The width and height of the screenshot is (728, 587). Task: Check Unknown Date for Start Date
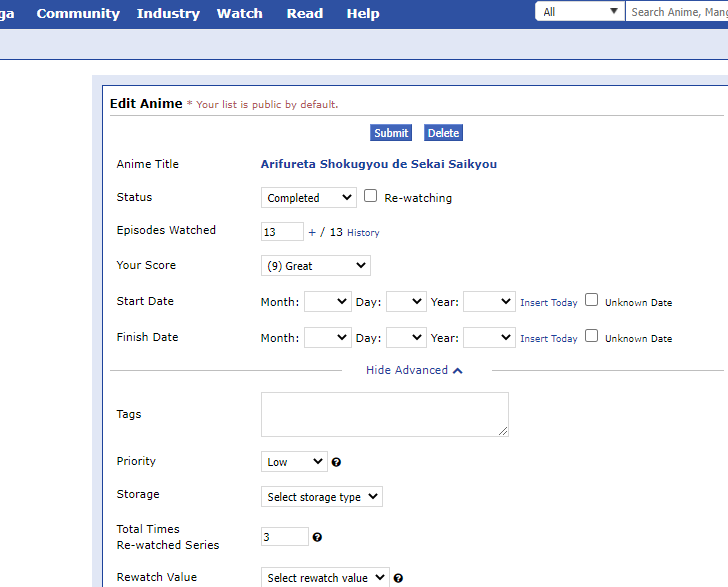point(592,300)
